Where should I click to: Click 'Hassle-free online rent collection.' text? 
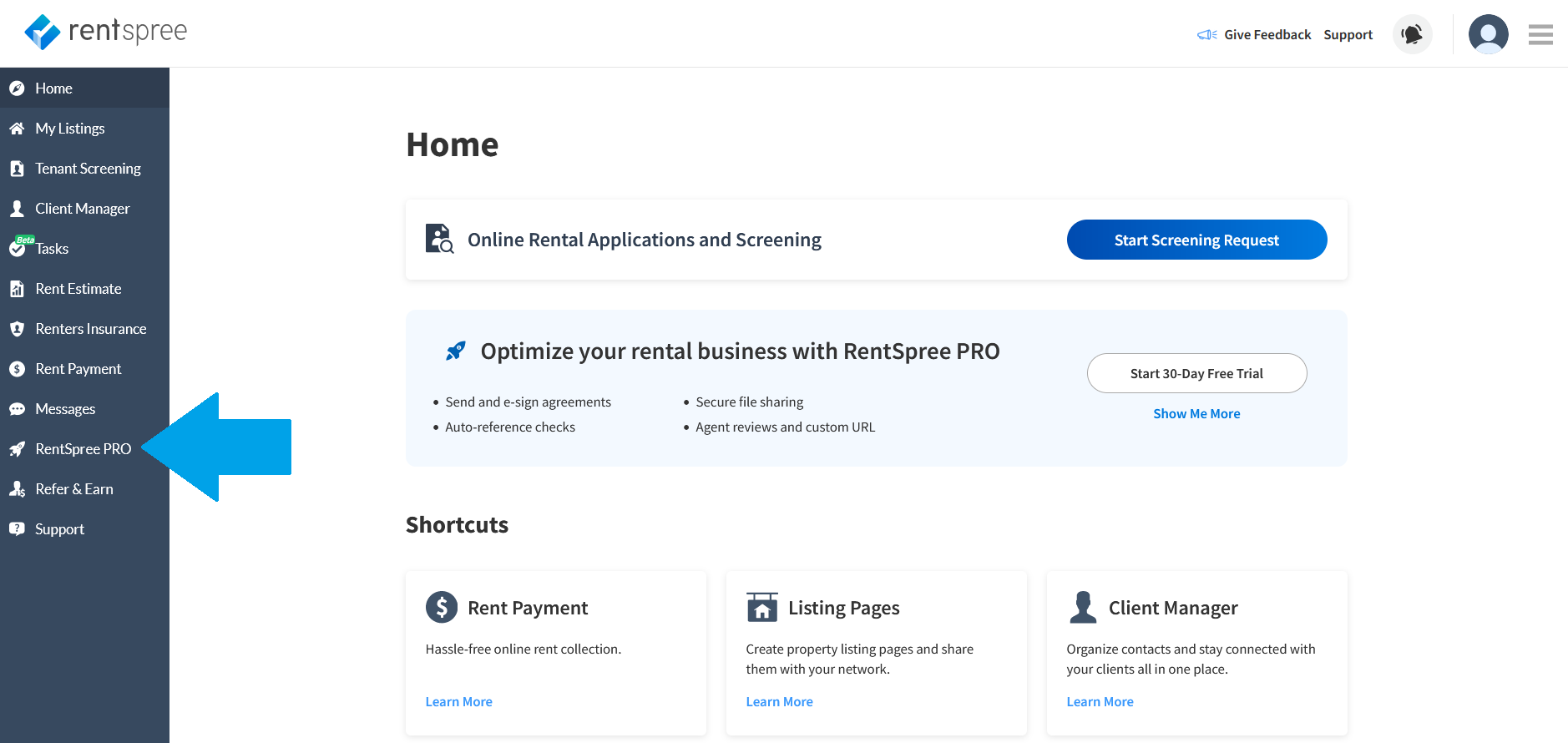pyautogui.click(x=524, y=649)
